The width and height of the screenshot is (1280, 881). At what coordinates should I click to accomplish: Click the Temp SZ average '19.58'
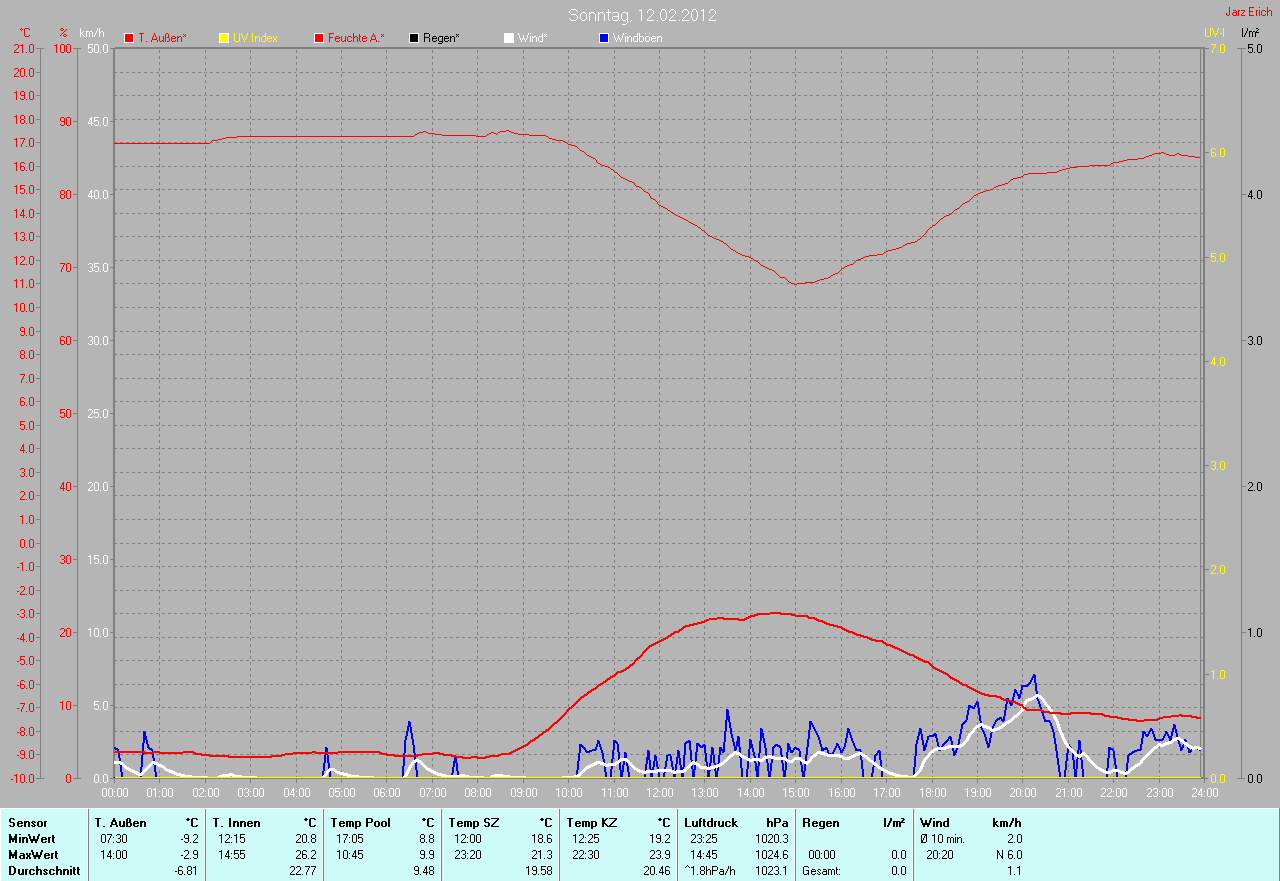point(539,871)
